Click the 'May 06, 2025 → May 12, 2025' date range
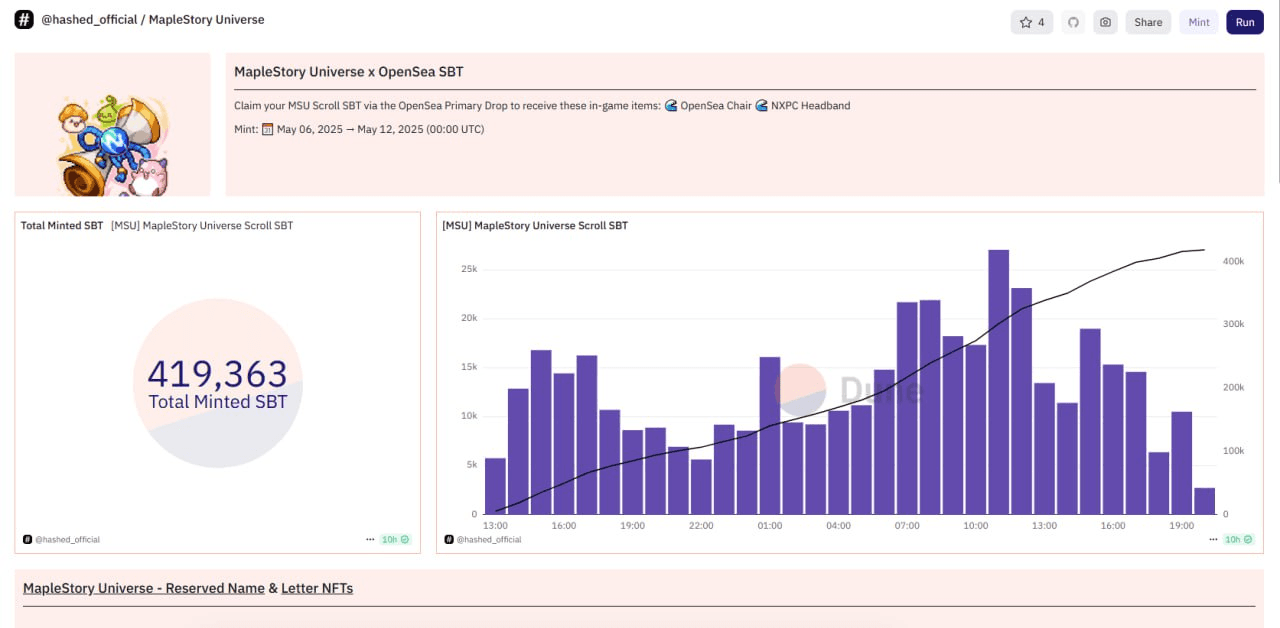Image resolution: width=1280 pixels, height=628 pixels. pyautogui.click(x=350, y=129)
